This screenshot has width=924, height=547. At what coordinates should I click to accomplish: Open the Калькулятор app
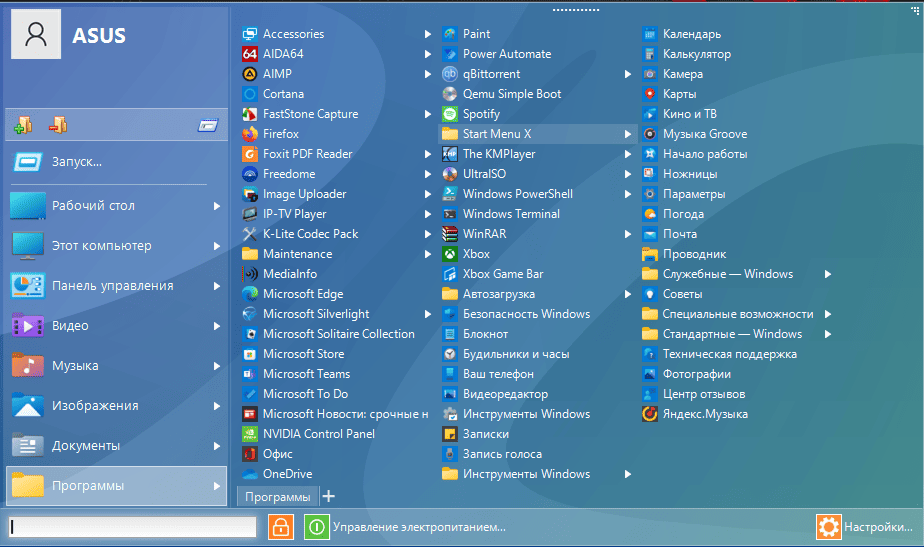[697, 54]
